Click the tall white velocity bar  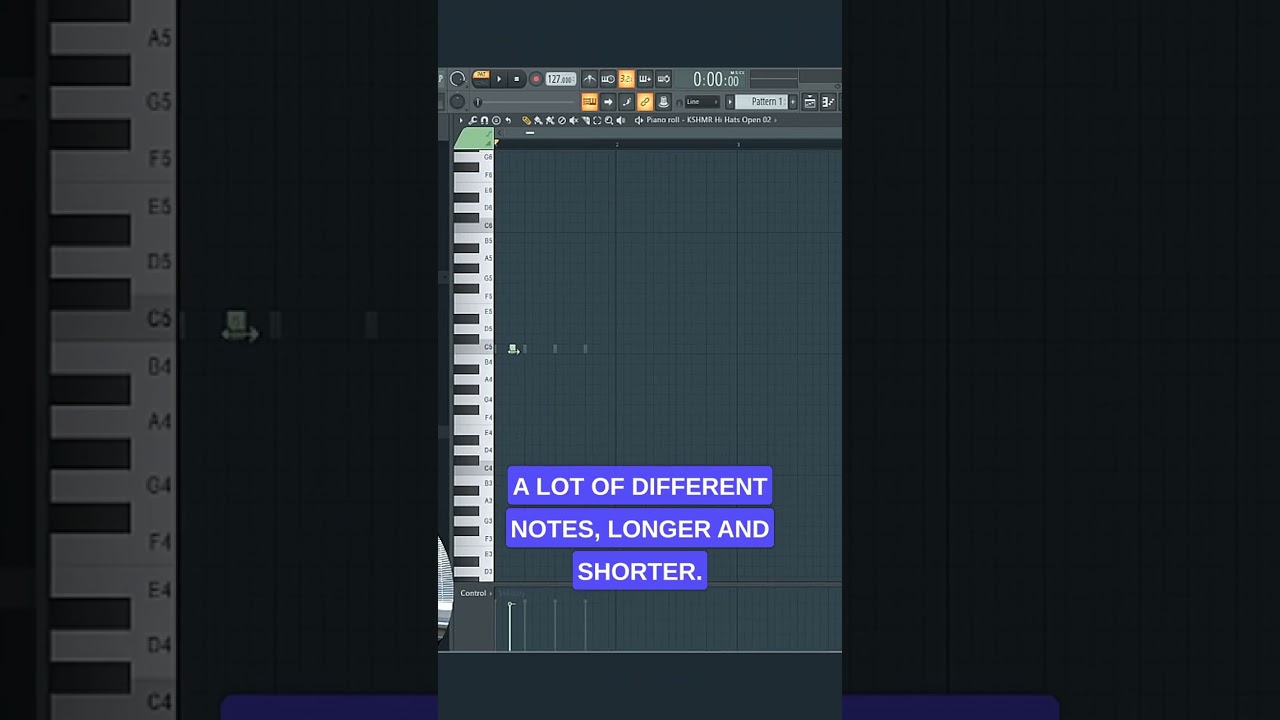point(510,626)
